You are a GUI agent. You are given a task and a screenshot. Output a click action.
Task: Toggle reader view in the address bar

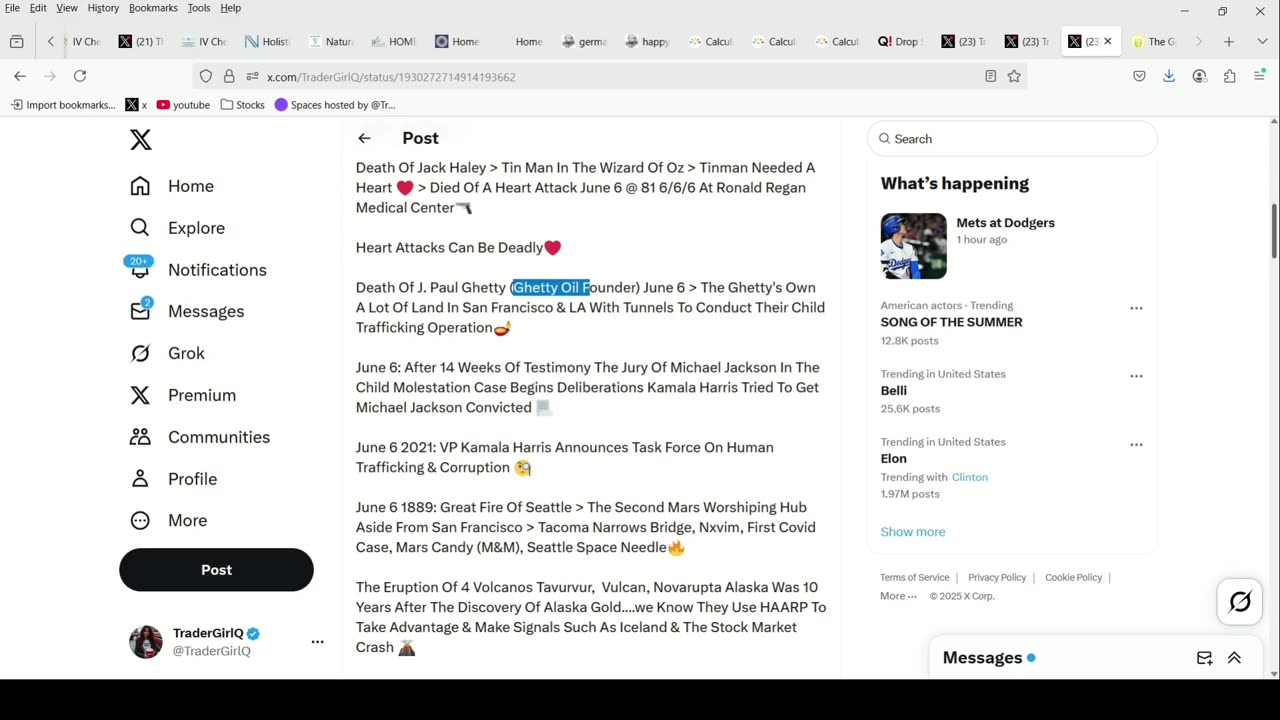pyautogui.click(x=990, y=76)
